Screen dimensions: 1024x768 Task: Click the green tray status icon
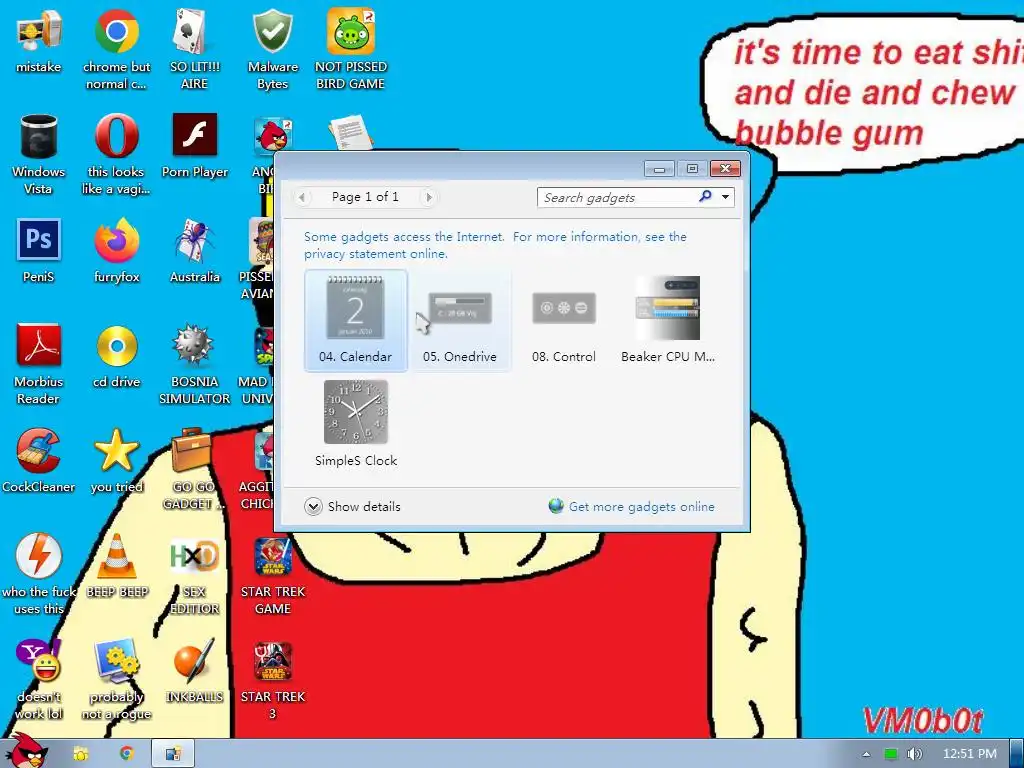(890, 754)
